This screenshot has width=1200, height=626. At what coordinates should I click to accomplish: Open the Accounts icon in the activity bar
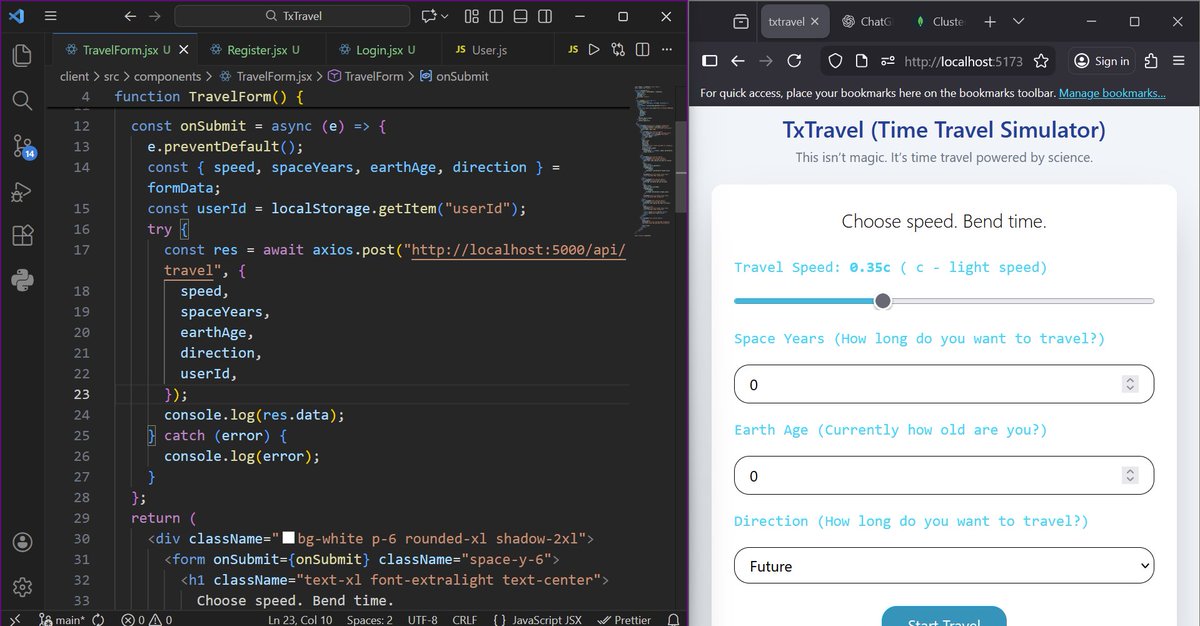23,542
